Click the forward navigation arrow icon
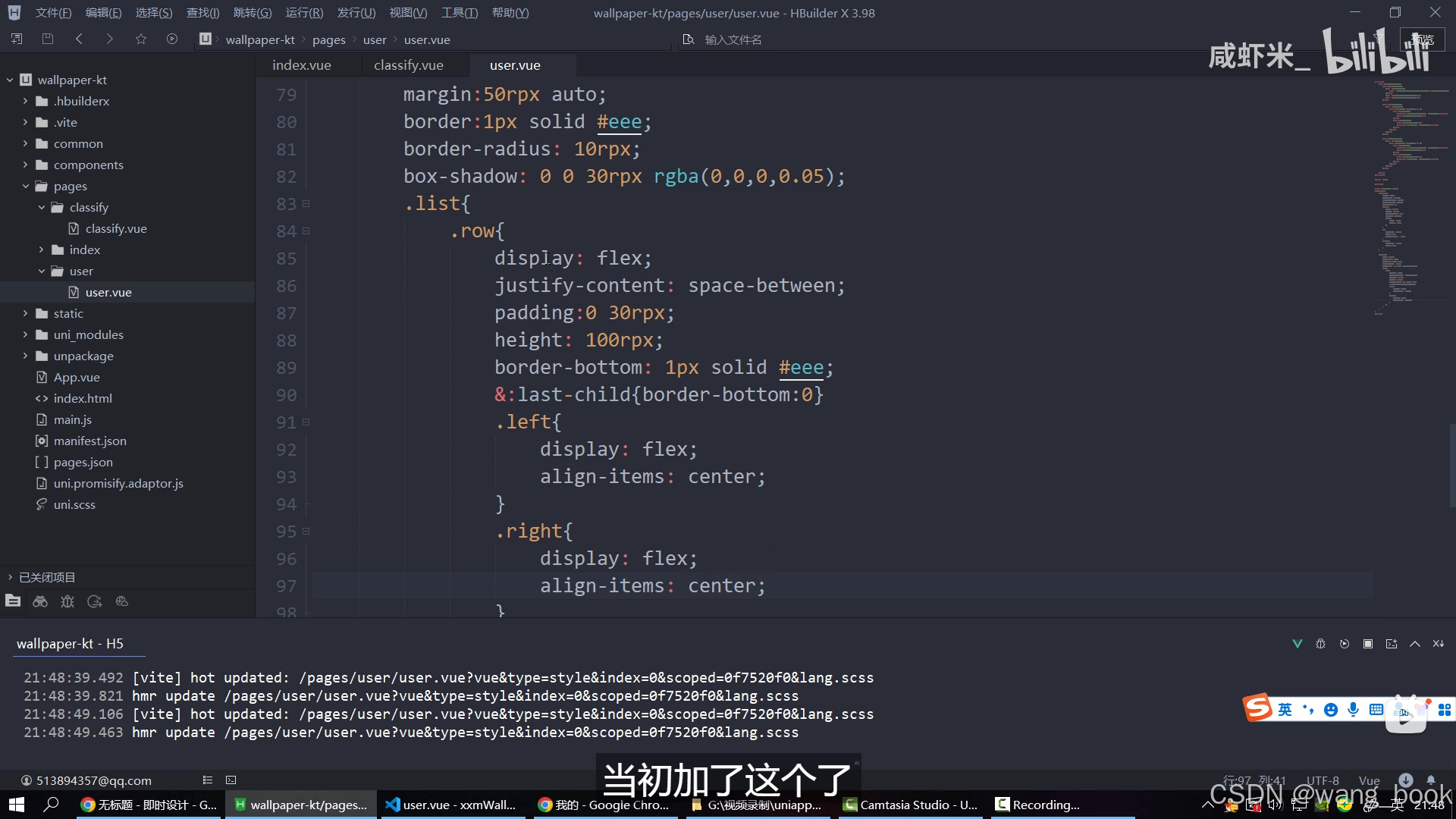1456x819 pixels. tap(109, 39)
